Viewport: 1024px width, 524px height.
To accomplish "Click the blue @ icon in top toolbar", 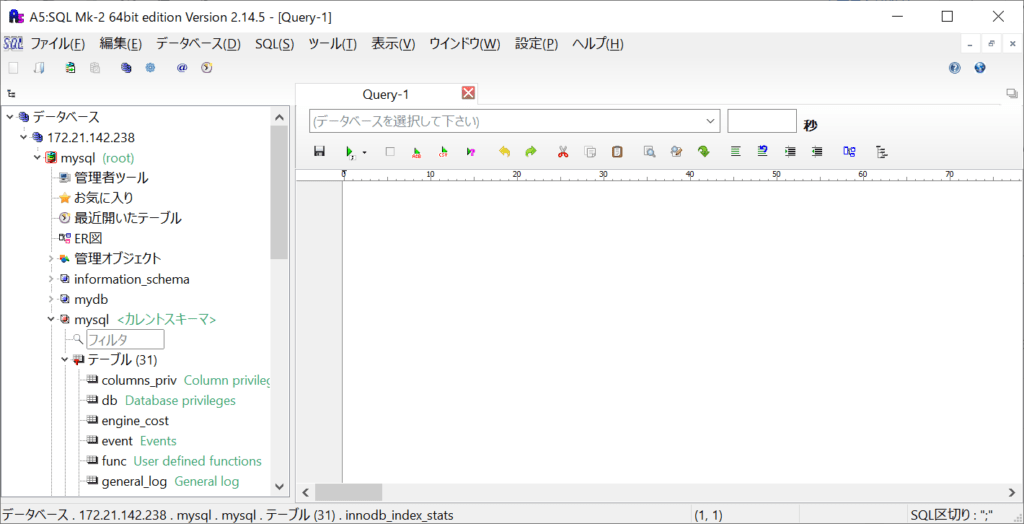I will [x=182, y=67].
